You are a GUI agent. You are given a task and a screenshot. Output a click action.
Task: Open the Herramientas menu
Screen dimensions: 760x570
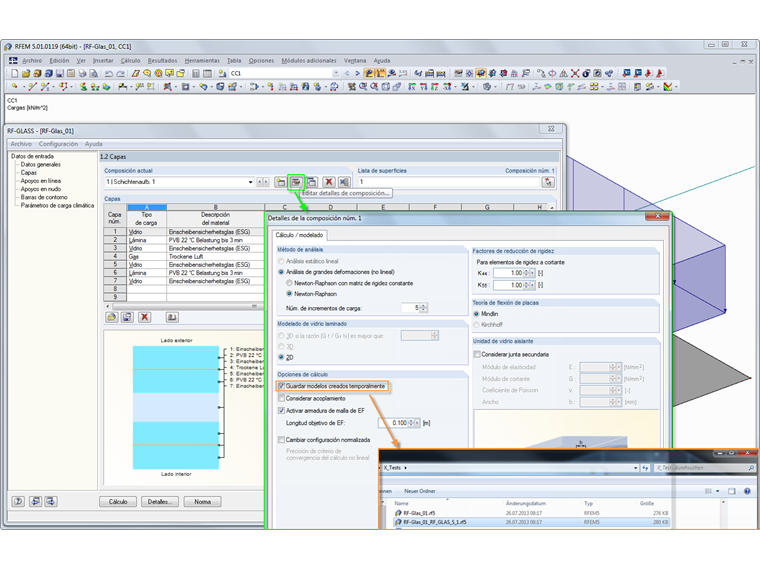tap(202, 61)
